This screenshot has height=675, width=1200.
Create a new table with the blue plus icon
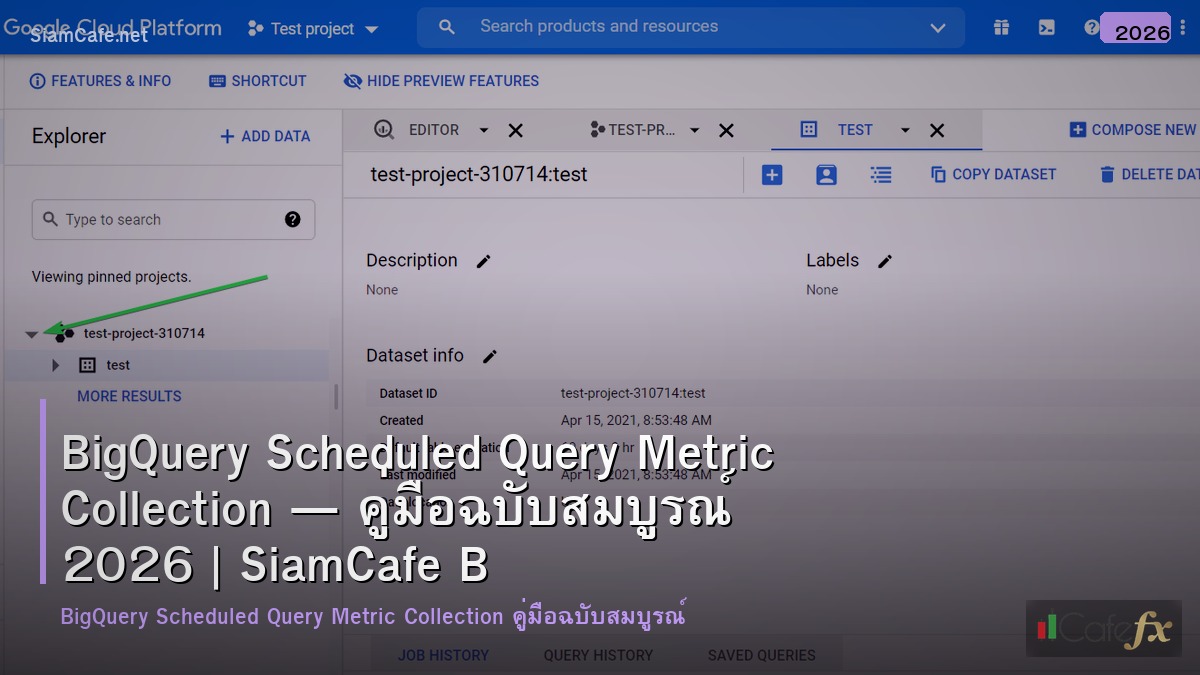pos(772,174)
